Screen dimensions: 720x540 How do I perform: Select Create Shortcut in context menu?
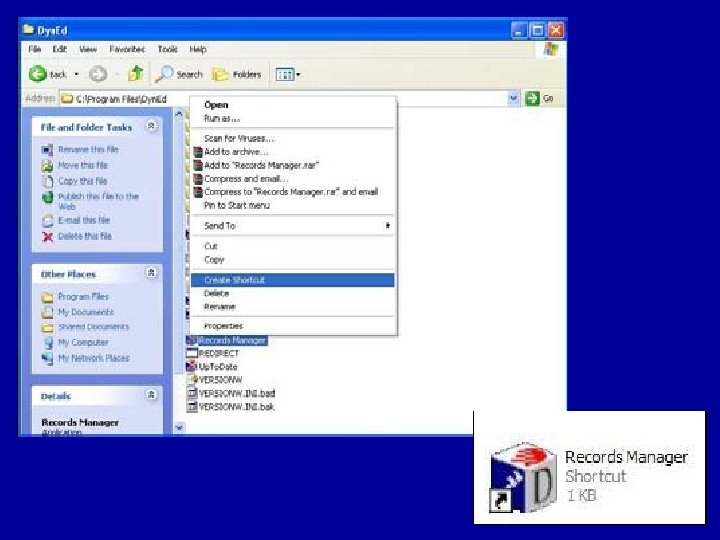click(292, 280)
